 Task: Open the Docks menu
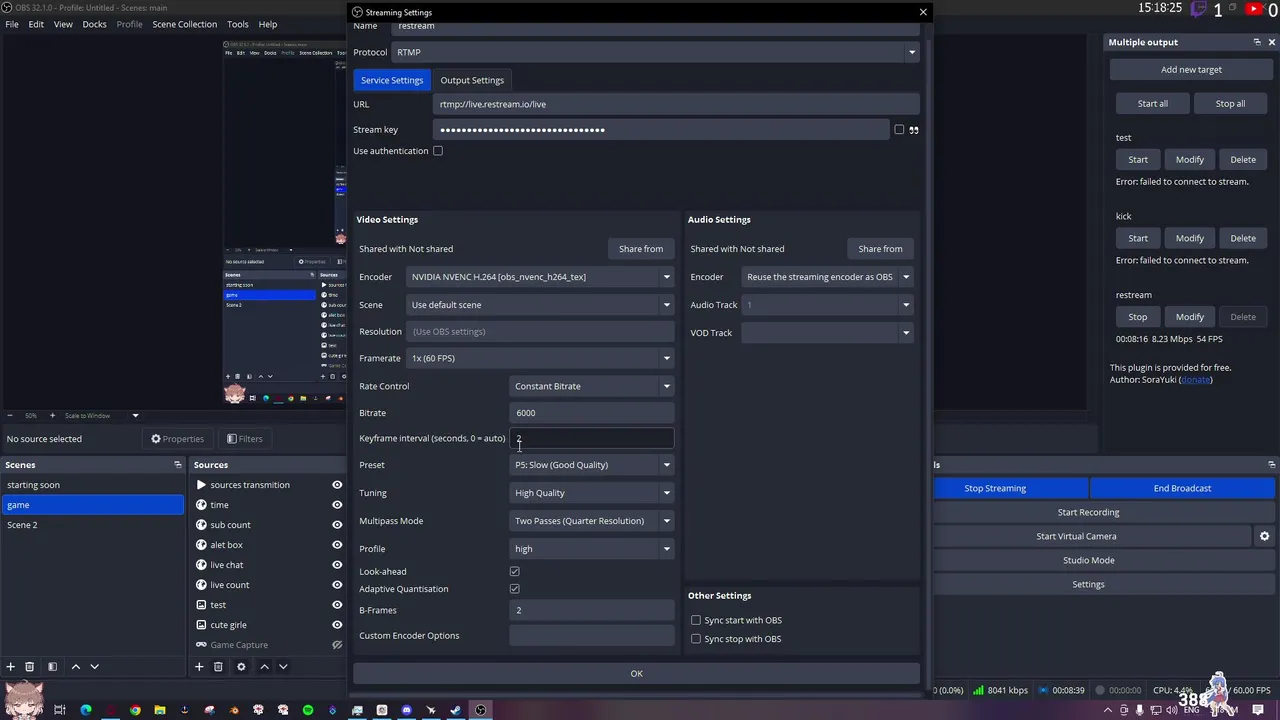point(94,24)
